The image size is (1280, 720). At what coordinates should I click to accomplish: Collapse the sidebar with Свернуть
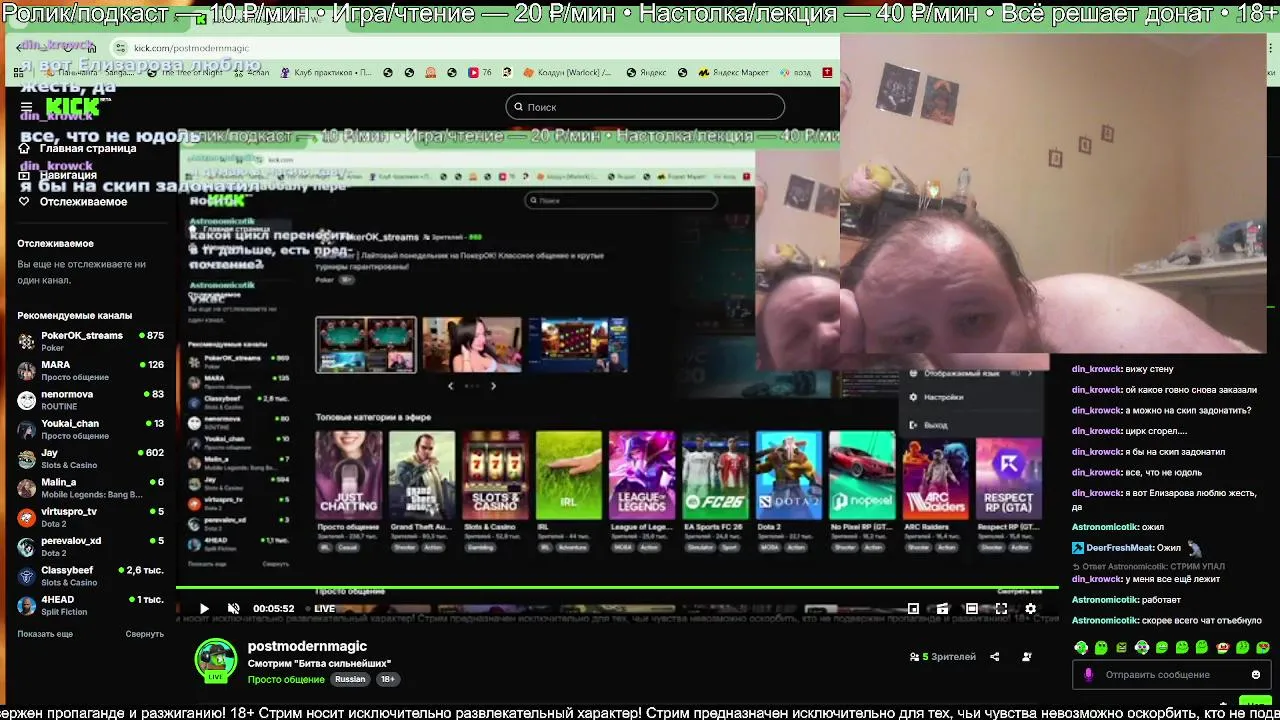click(x=145, y=634)
